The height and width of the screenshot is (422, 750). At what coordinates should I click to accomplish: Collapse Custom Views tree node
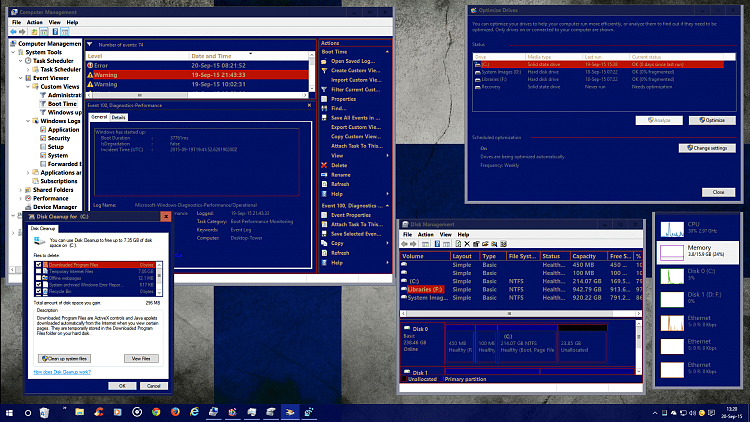(x=28, y=87)
